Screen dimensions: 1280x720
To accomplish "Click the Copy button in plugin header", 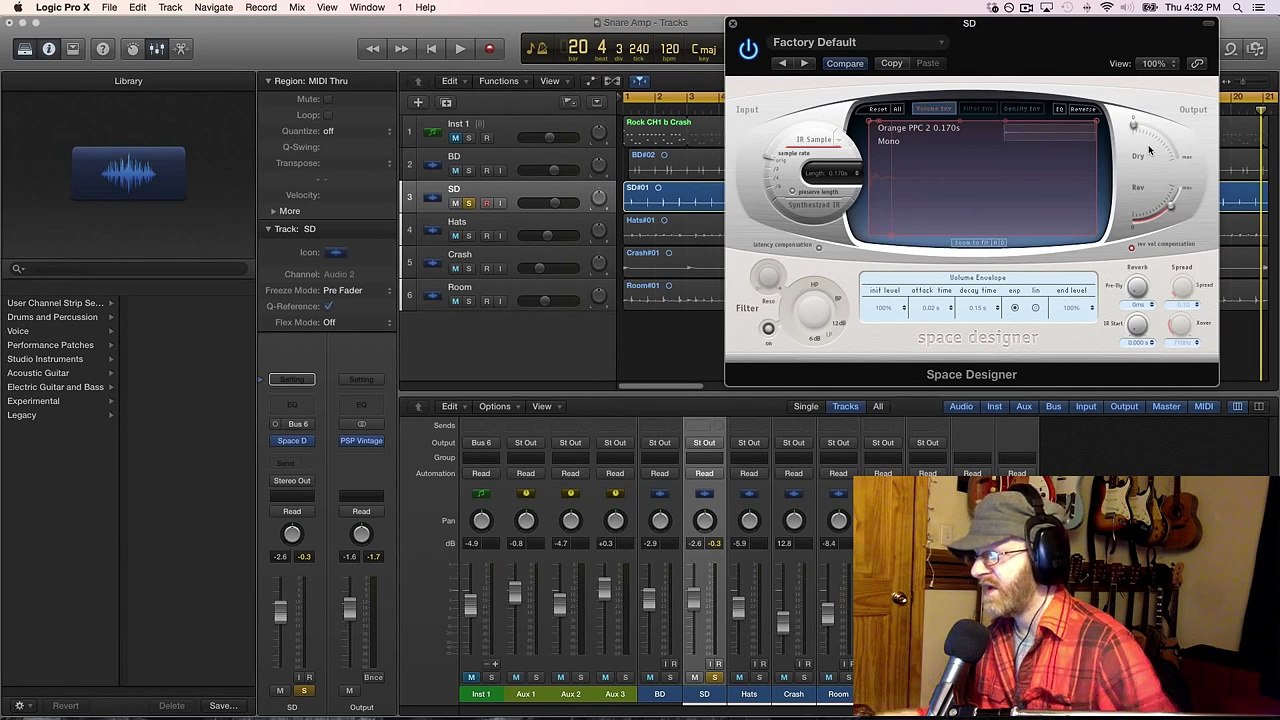I will click(891, 64).
